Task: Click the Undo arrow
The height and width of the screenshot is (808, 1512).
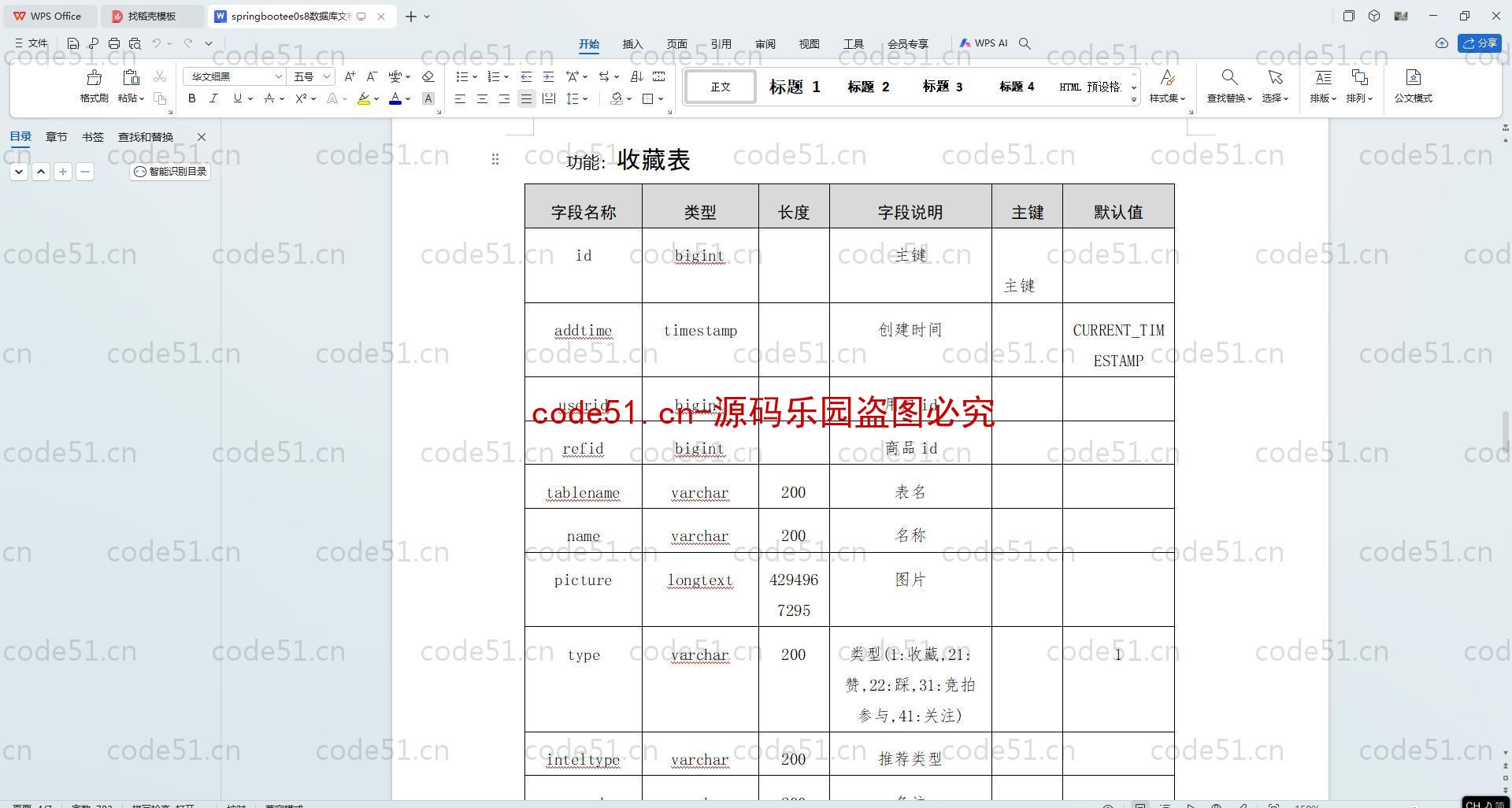Action: pos(157,43)
